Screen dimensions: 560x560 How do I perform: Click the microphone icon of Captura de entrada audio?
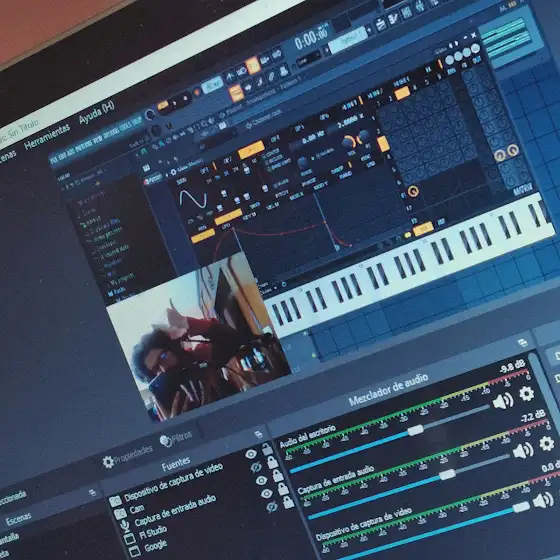pyautogui.click(x=125, y=526)
